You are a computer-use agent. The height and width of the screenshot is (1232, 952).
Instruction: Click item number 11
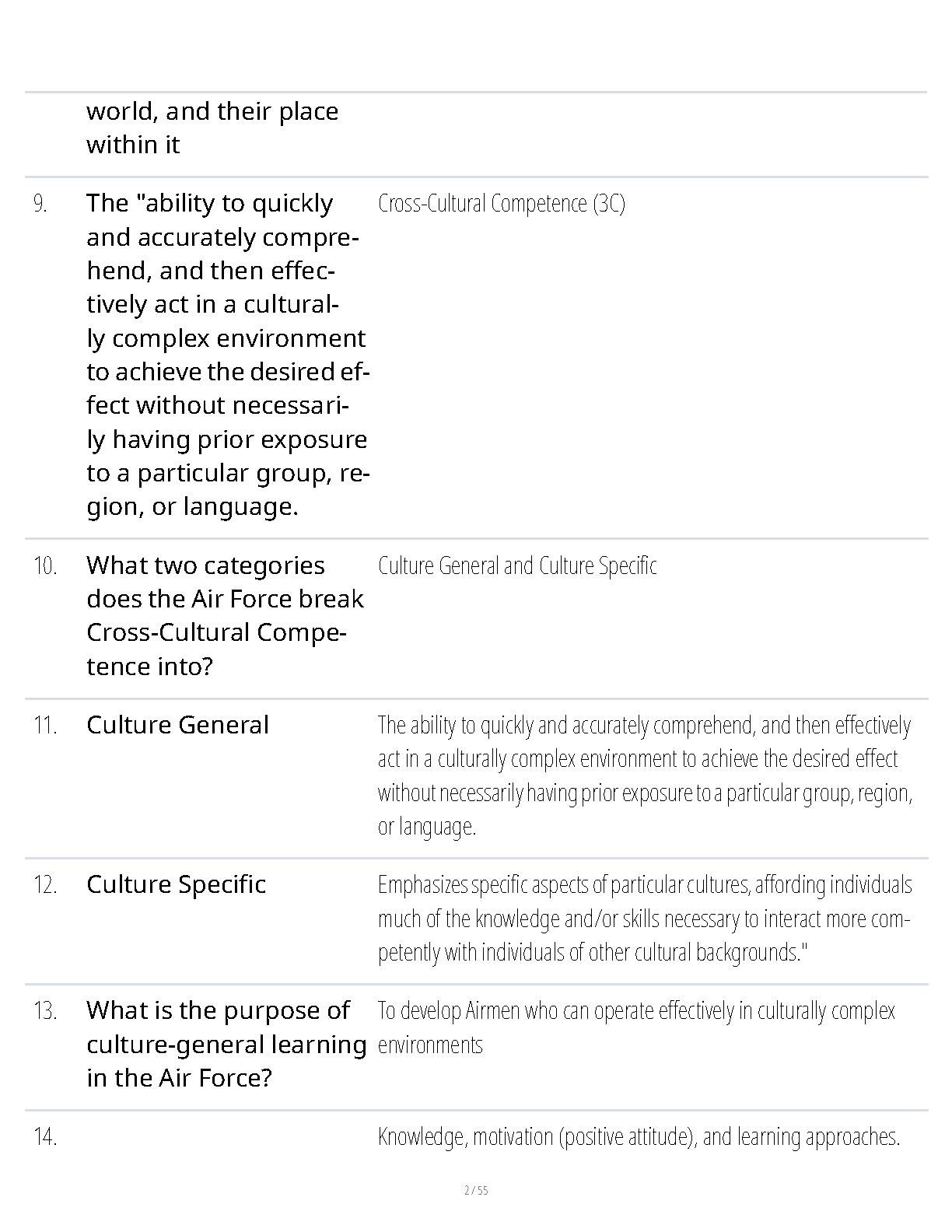click(45, 726)
